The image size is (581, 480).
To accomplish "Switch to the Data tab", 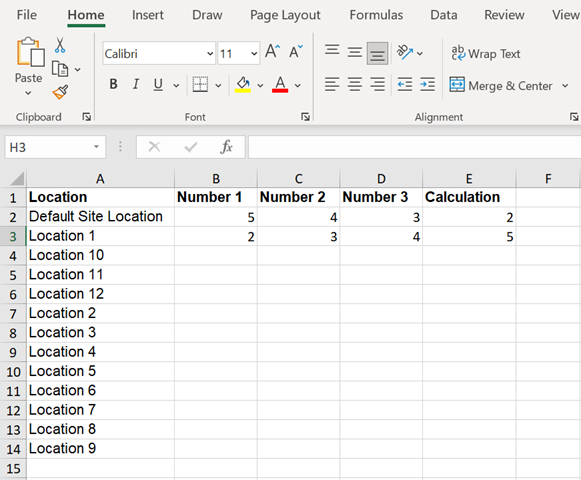I will click(x=444, y=15).
